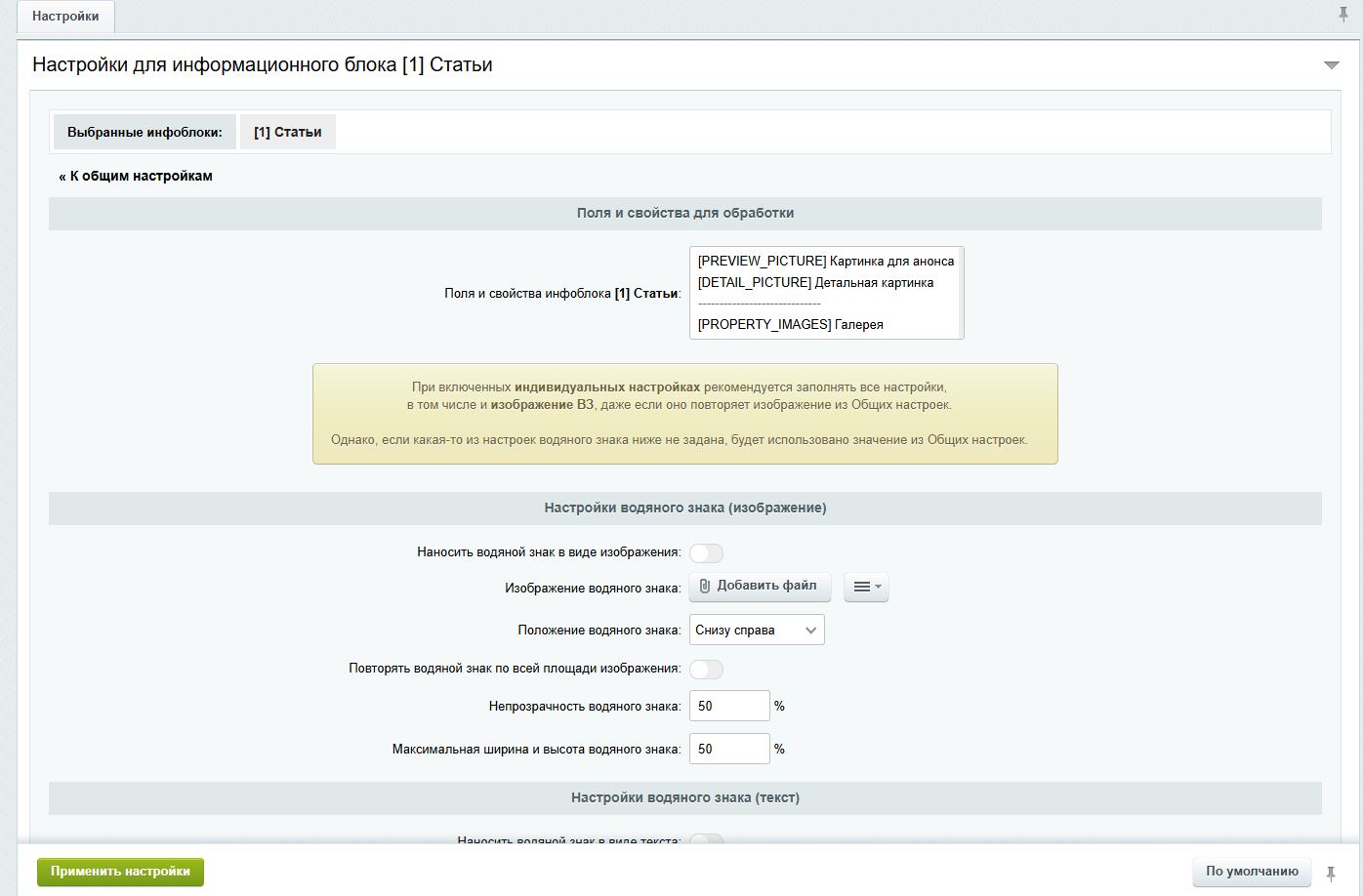Select the [1] Статьи infoblock tab
Screen dimensions: 1363x896
(x=287, y=132)
